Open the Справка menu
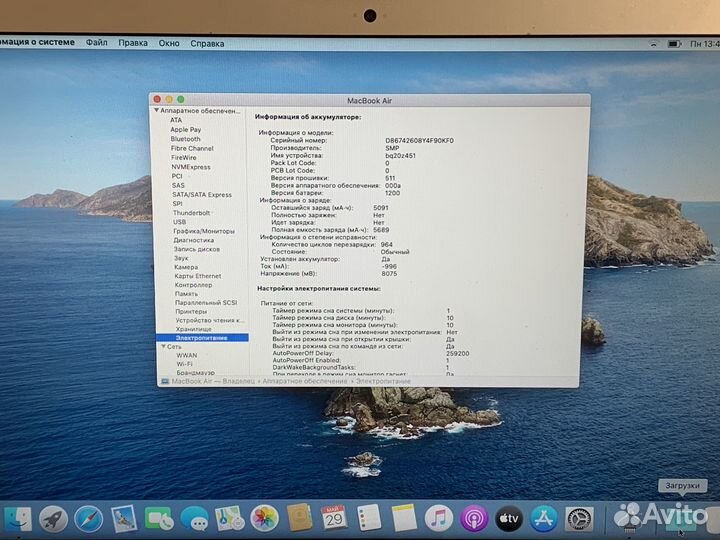This screenshot has width=720, height=540. coord(207,44)
